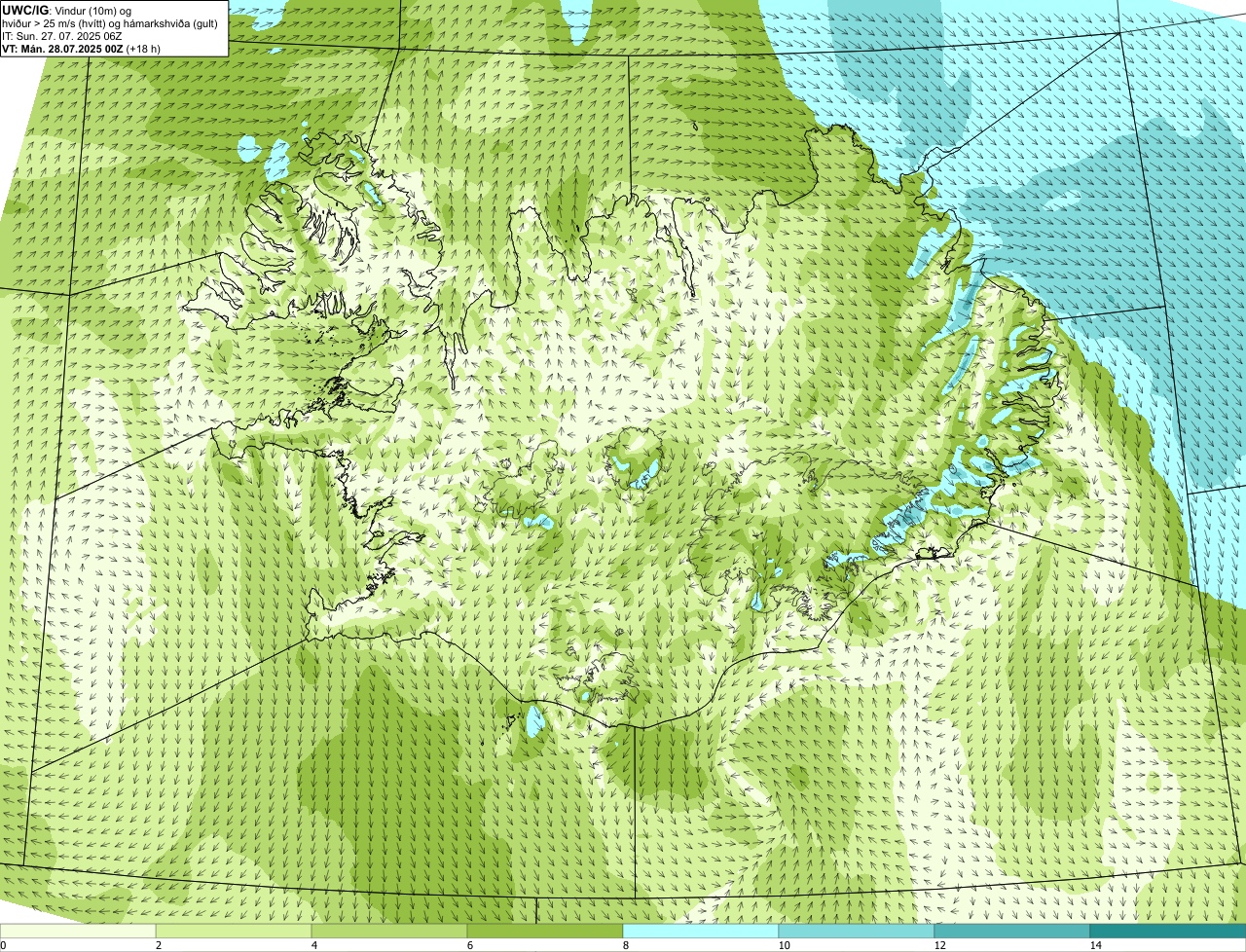Screen dimensions: 1246x952
Task: Click the 6–8 darker green legend swatch
Action: [545, 931]
